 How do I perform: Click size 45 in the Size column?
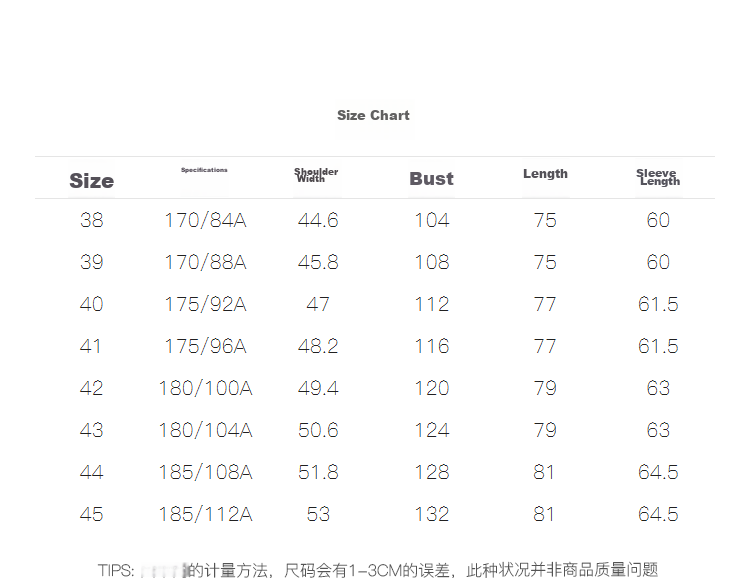click(91, 514)
